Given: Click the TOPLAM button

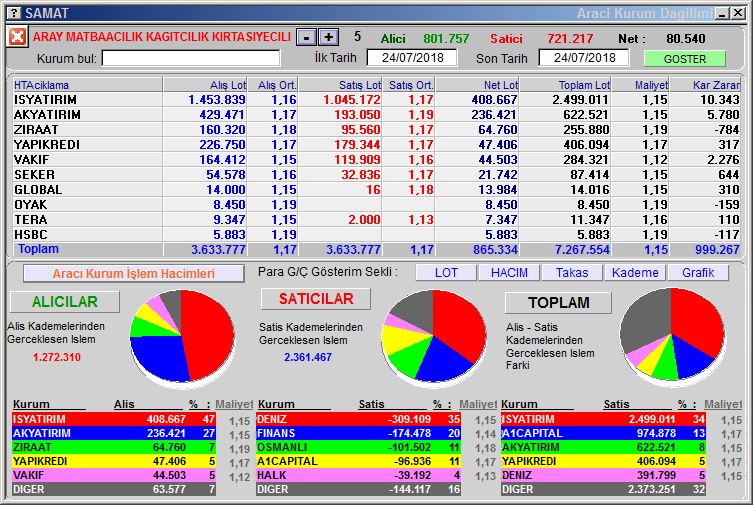Looking at the screenshot, I should tap(559, 302).
